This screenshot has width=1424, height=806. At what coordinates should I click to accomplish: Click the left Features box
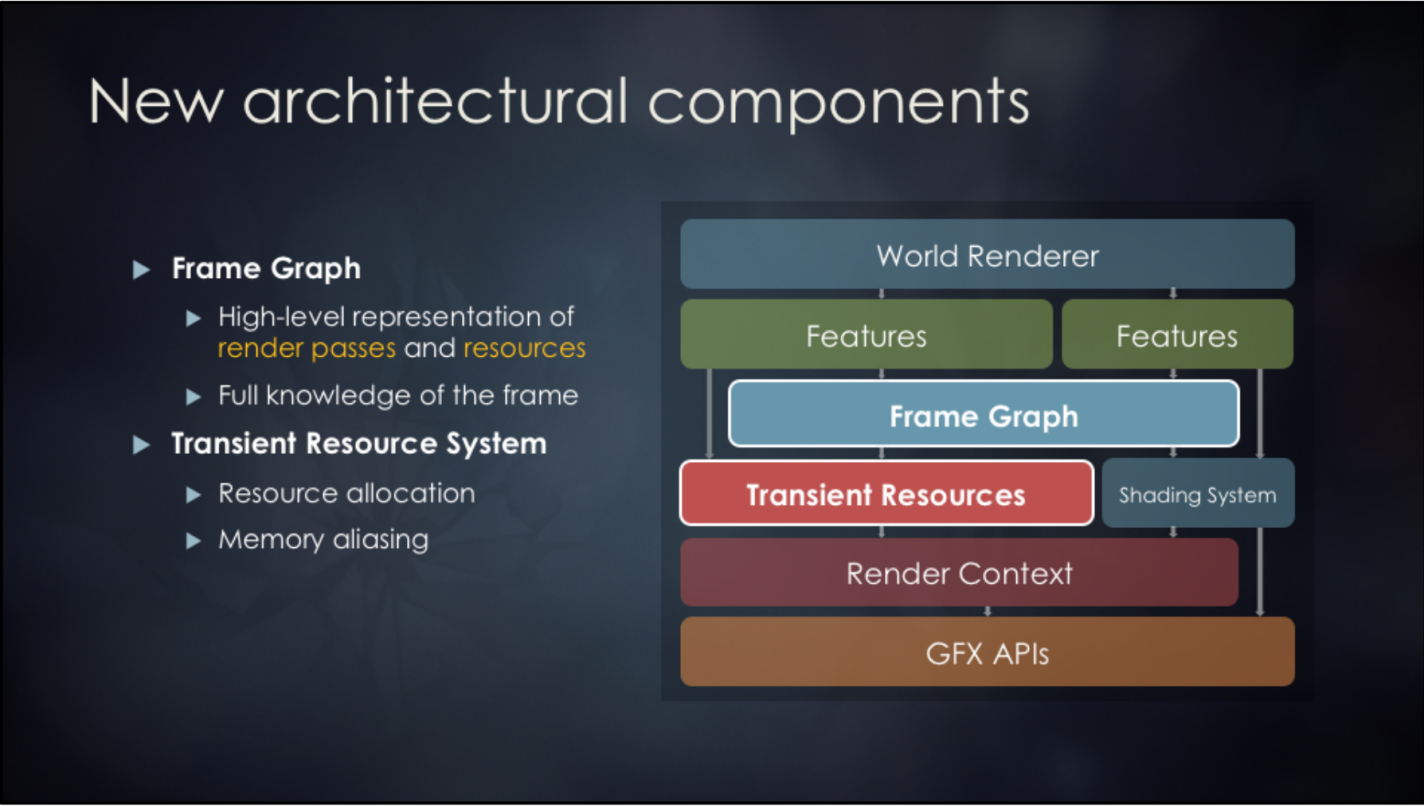point(866,335)
